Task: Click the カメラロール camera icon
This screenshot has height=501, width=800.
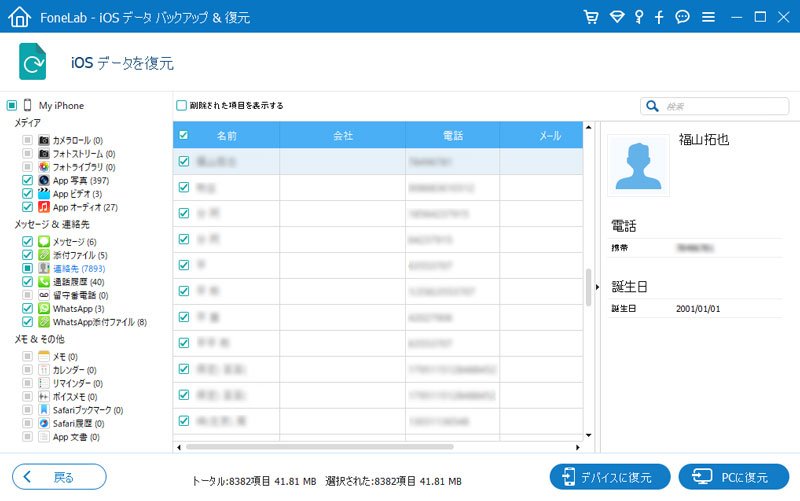Action: point(44,140)
